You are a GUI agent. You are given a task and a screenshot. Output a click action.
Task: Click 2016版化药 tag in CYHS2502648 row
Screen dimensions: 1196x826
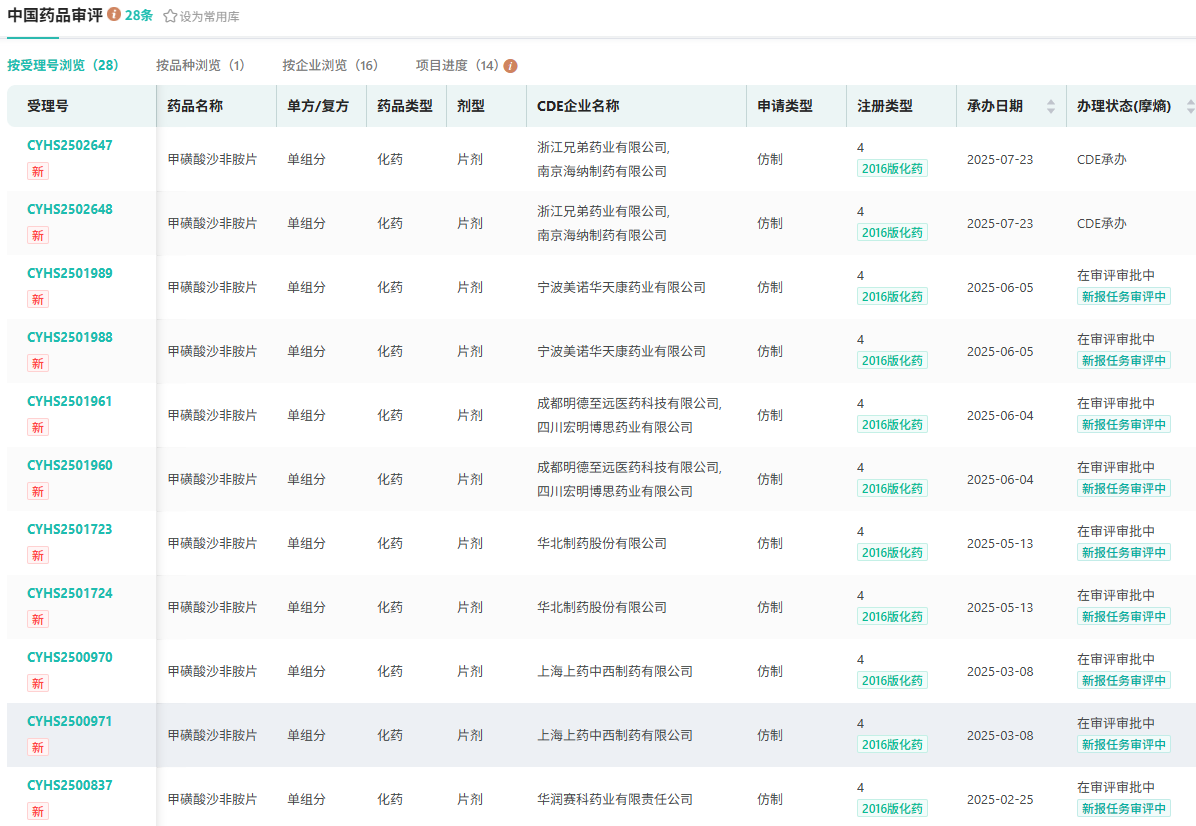[x=892, y=233]
